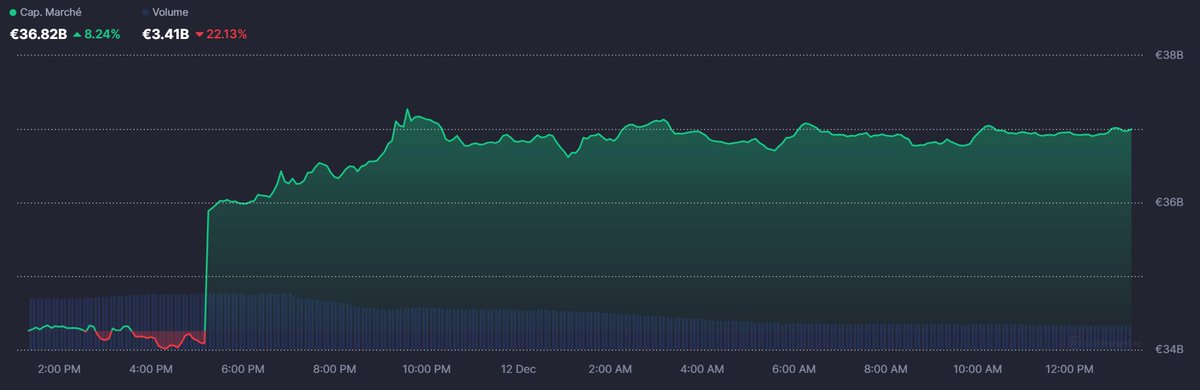The height and width of the screenshot is (390, 1200).
Task: Click the 10:00 PM x-axis label
Action: [x=426, y=369]
